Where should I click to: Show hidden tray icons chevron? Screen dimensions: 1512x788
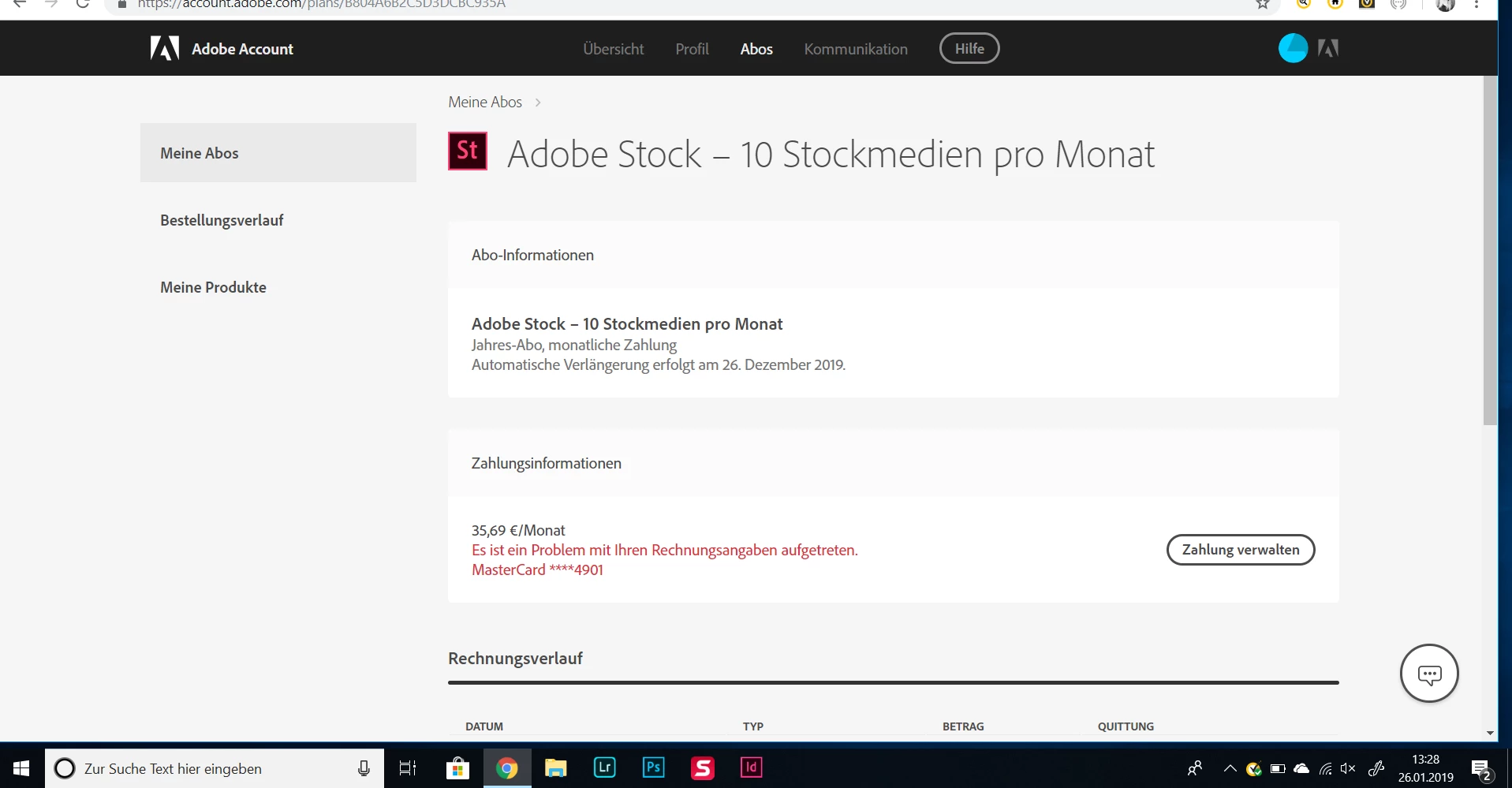click(1230, 768)
